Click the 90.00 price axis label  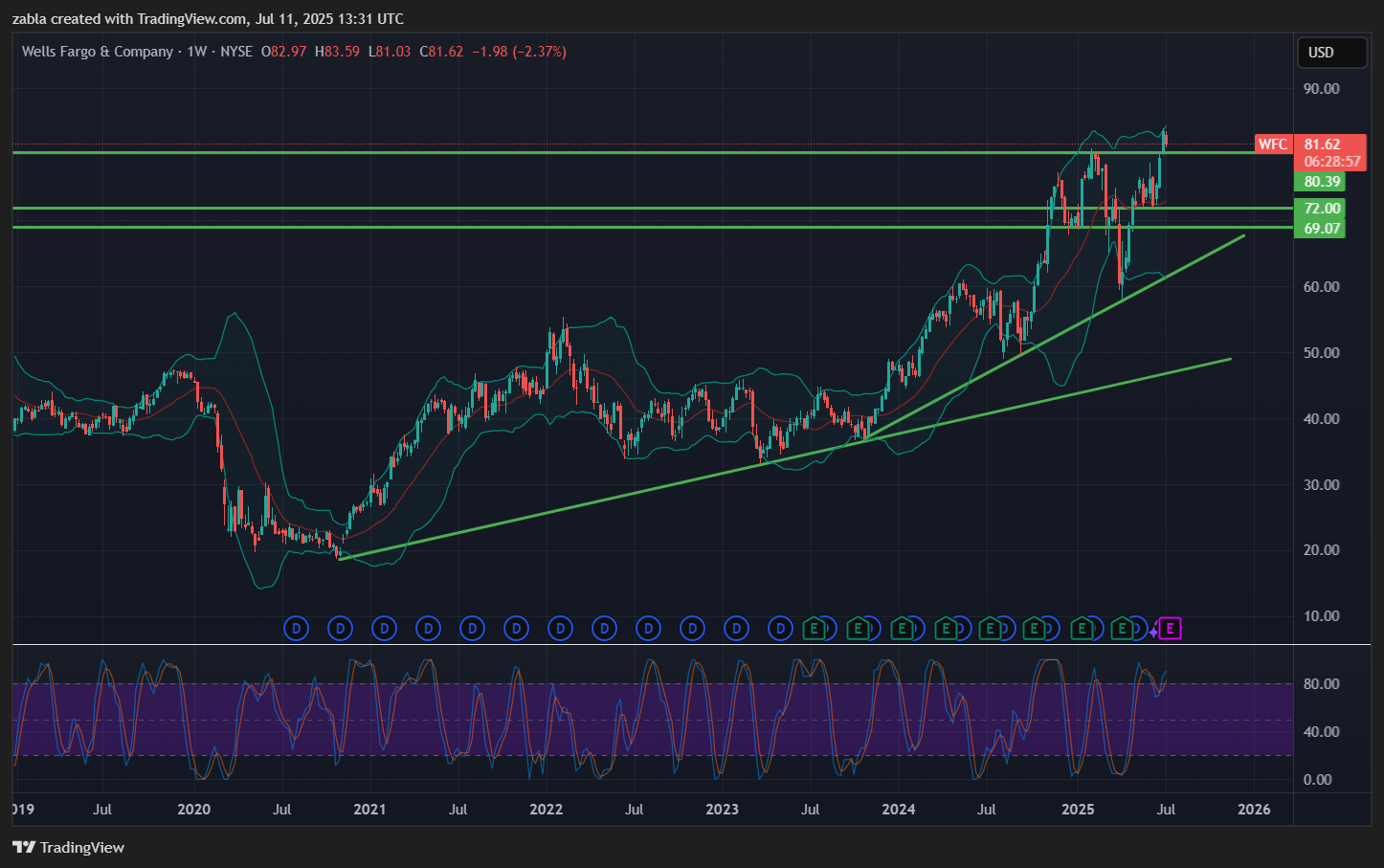tap(1321, 89)
